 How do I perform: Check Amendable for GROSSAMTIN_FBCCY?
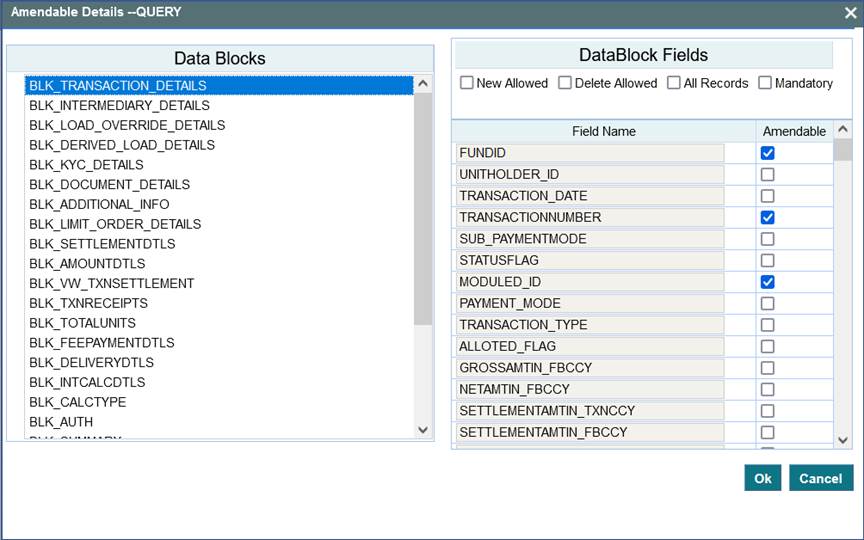768,368
